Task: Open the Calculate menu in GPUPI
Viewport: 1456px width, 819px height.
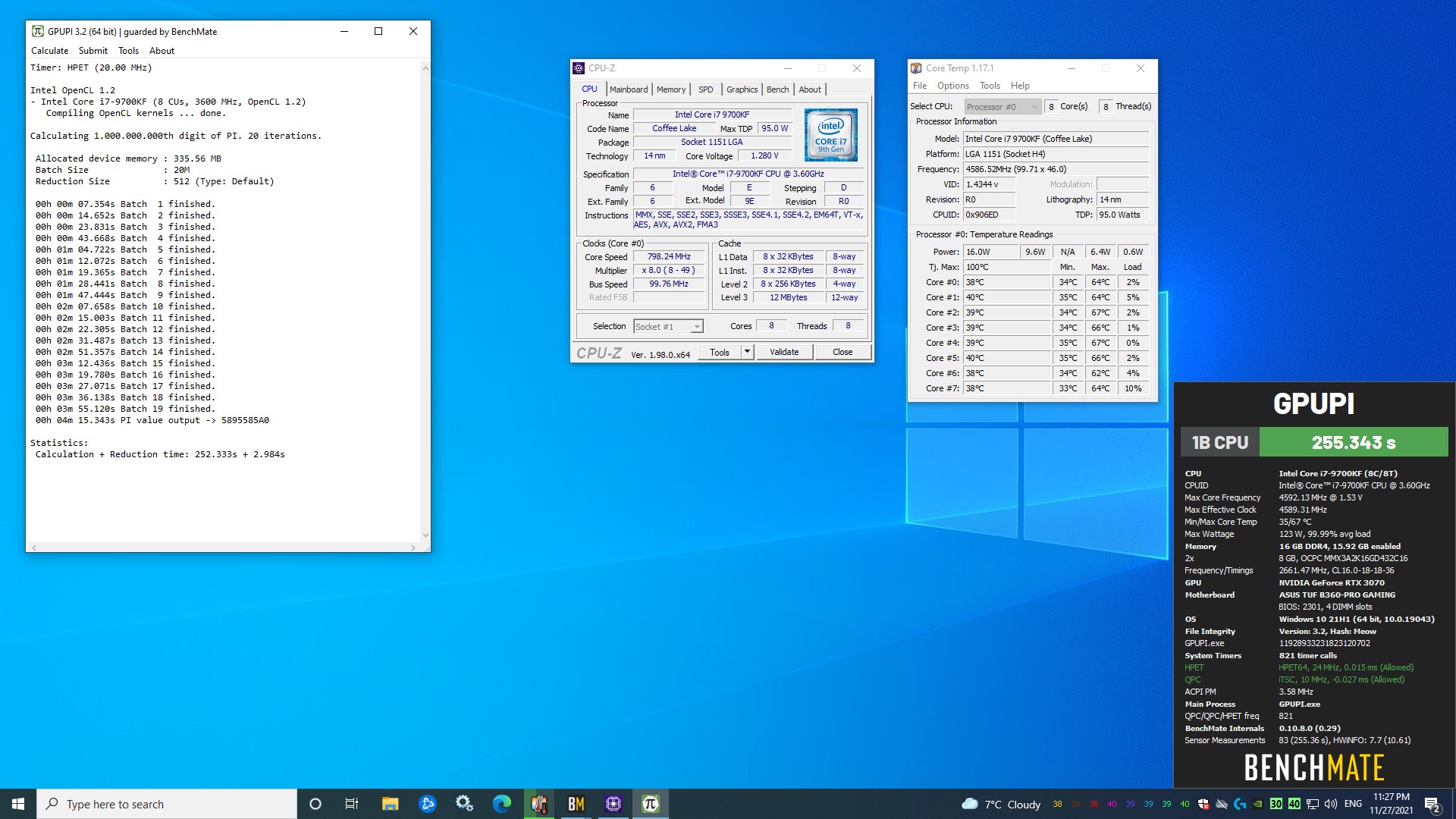Action: 49,51
